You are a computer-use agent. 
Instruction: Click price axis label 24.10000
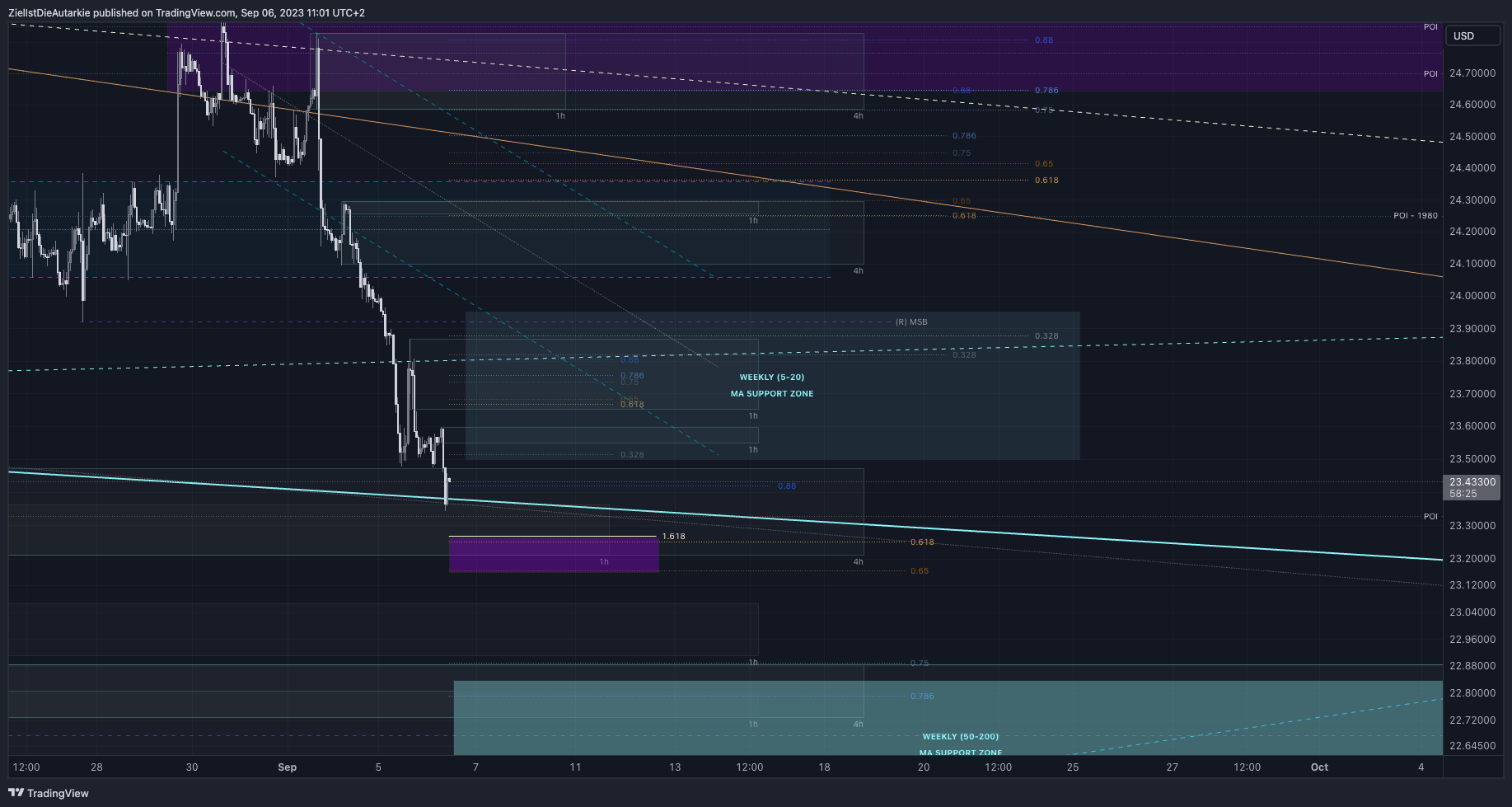pos(1472,264)
